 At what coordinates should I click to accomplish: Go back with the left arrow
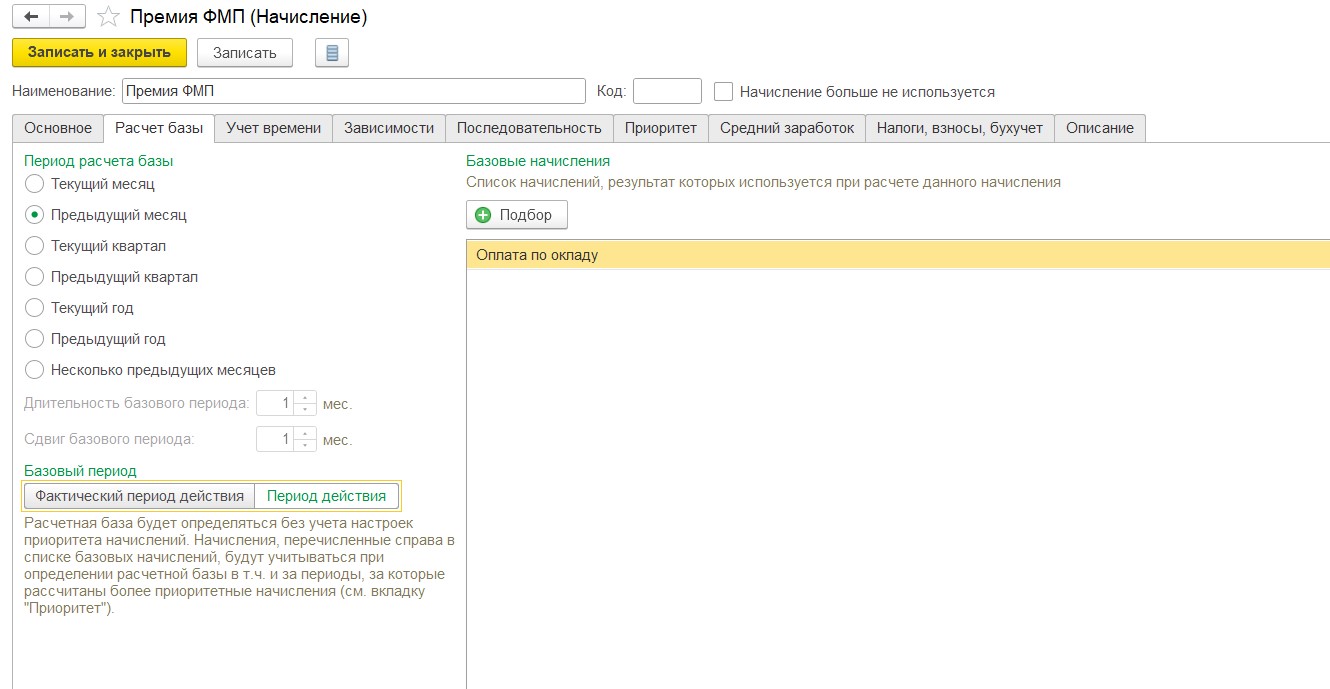click(x=31, y=17)
